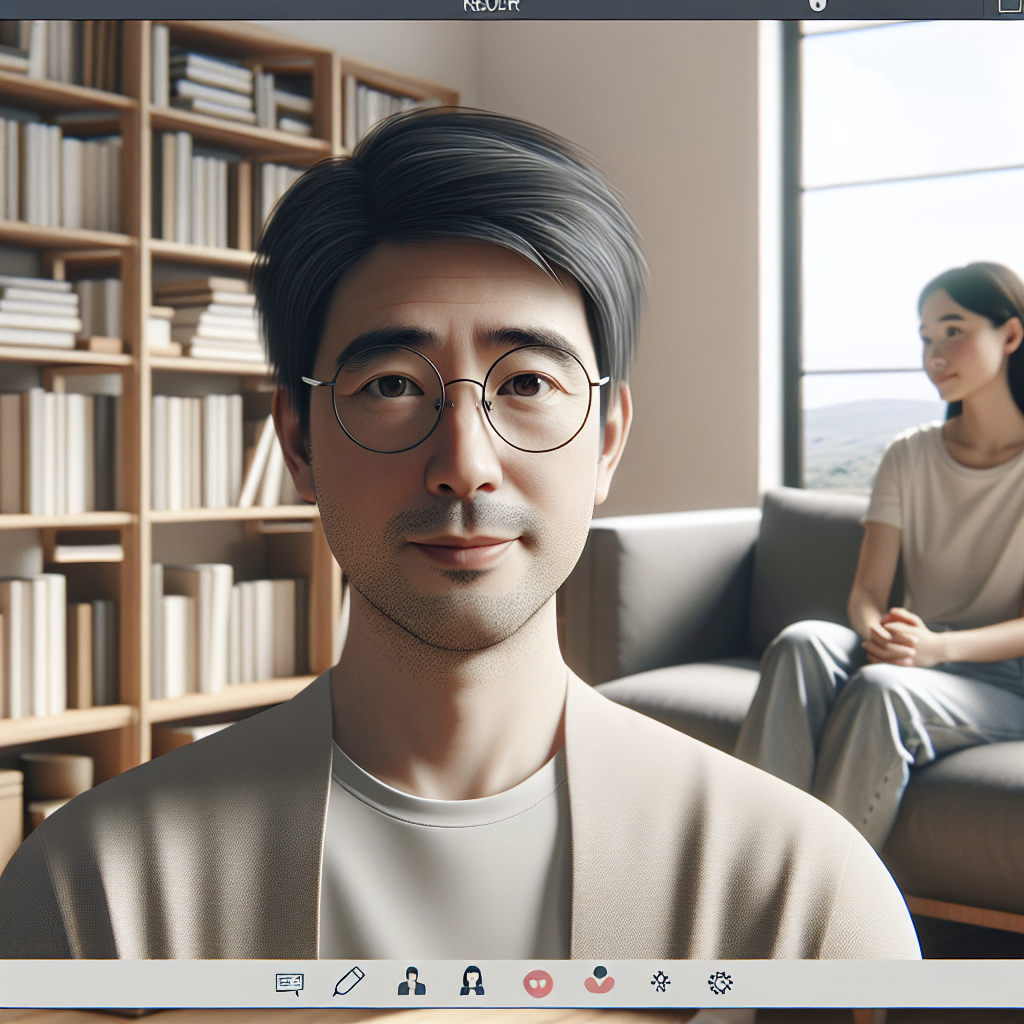Open the chat message board icon
The width and height of the screenshot is (1024, 1024).
289,982
